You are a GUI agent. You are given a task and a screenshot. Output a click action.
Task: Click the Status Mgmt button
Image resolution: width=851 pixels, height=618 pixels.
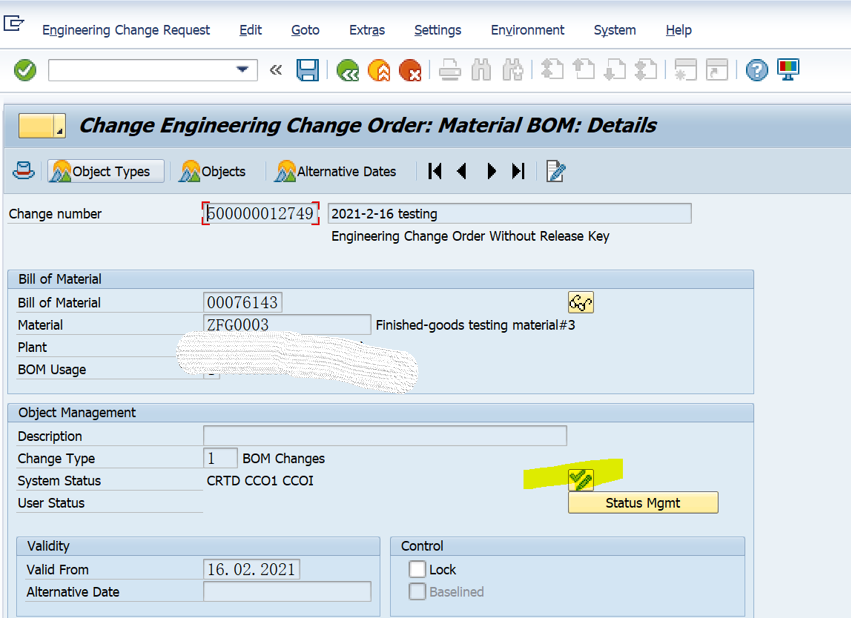[643, 502]
